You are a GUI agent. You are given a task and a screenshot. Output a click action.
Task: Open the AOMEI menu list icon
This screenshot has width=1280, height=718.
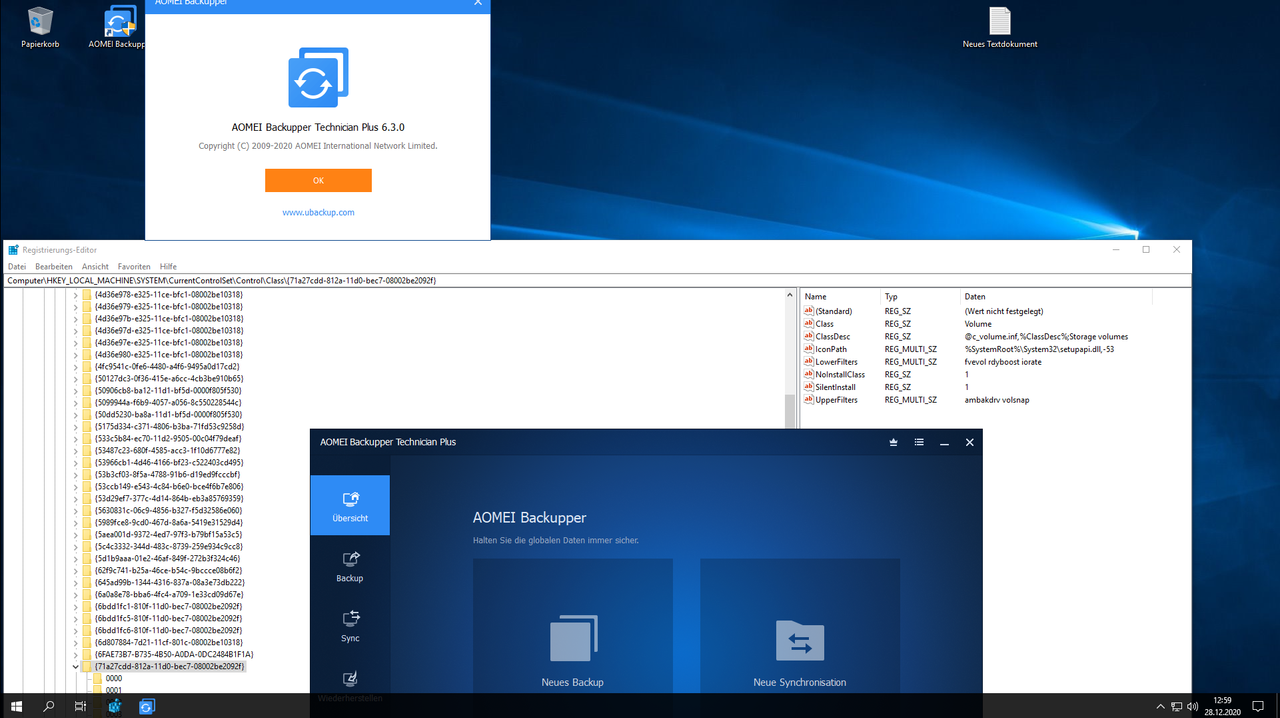[919, 442]
